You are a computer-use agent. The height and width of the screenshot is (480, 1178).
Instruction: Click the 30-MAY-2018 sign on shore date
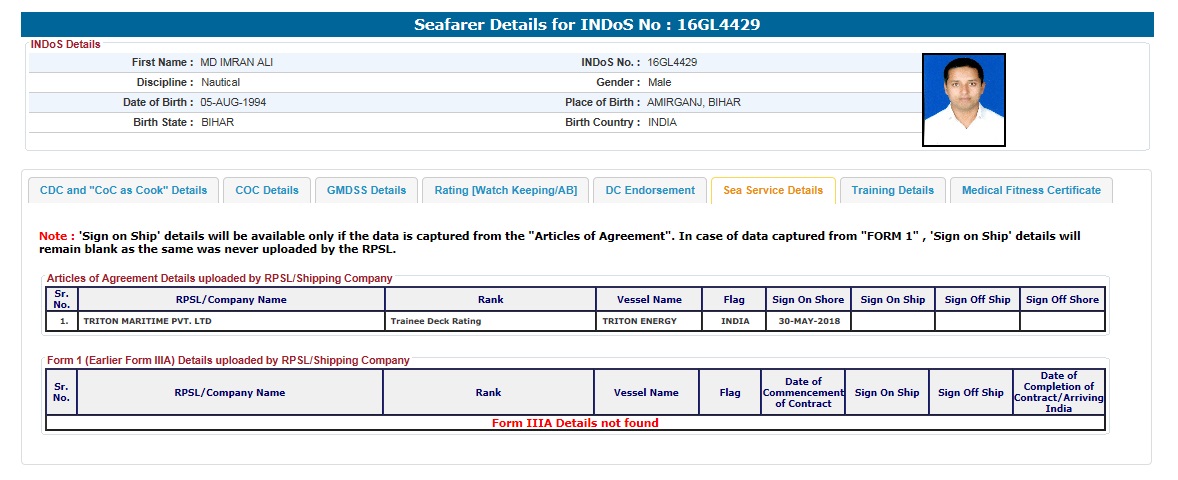pyautogui.click(x=808, y=322)
